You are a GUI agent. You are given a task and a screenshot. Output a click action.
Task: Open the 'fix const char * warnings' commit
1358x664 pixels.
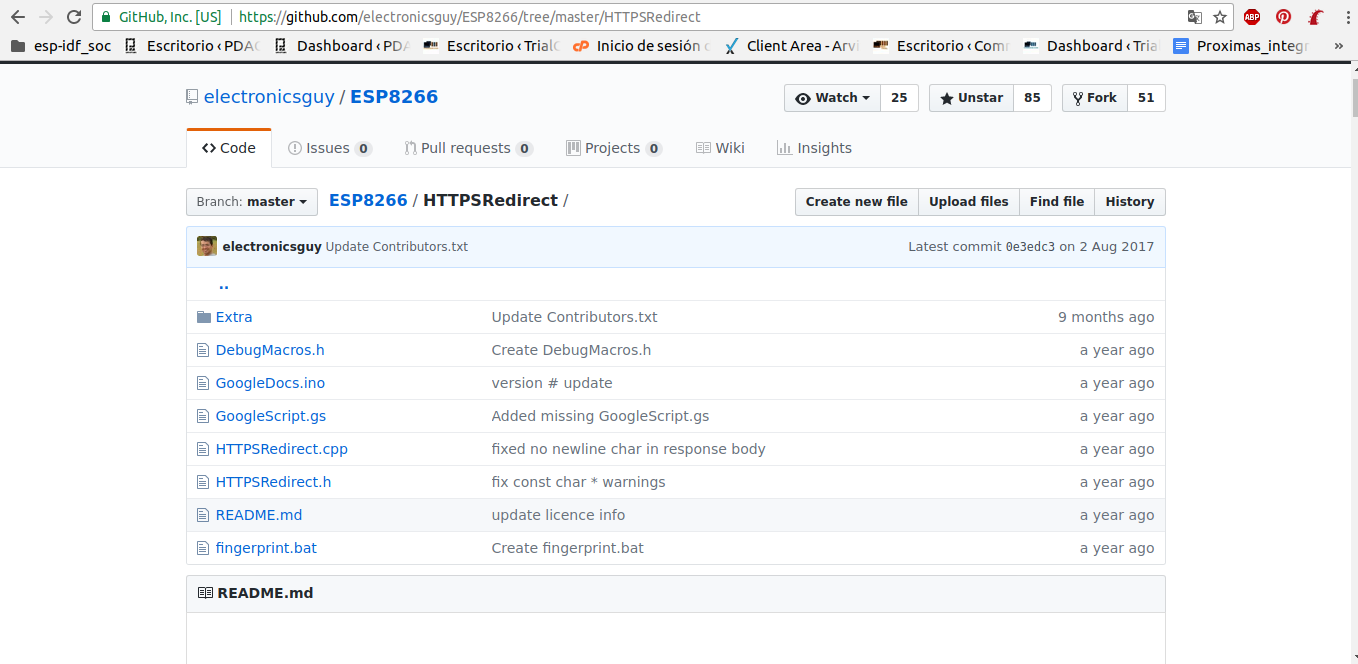(x=578, y=482)
